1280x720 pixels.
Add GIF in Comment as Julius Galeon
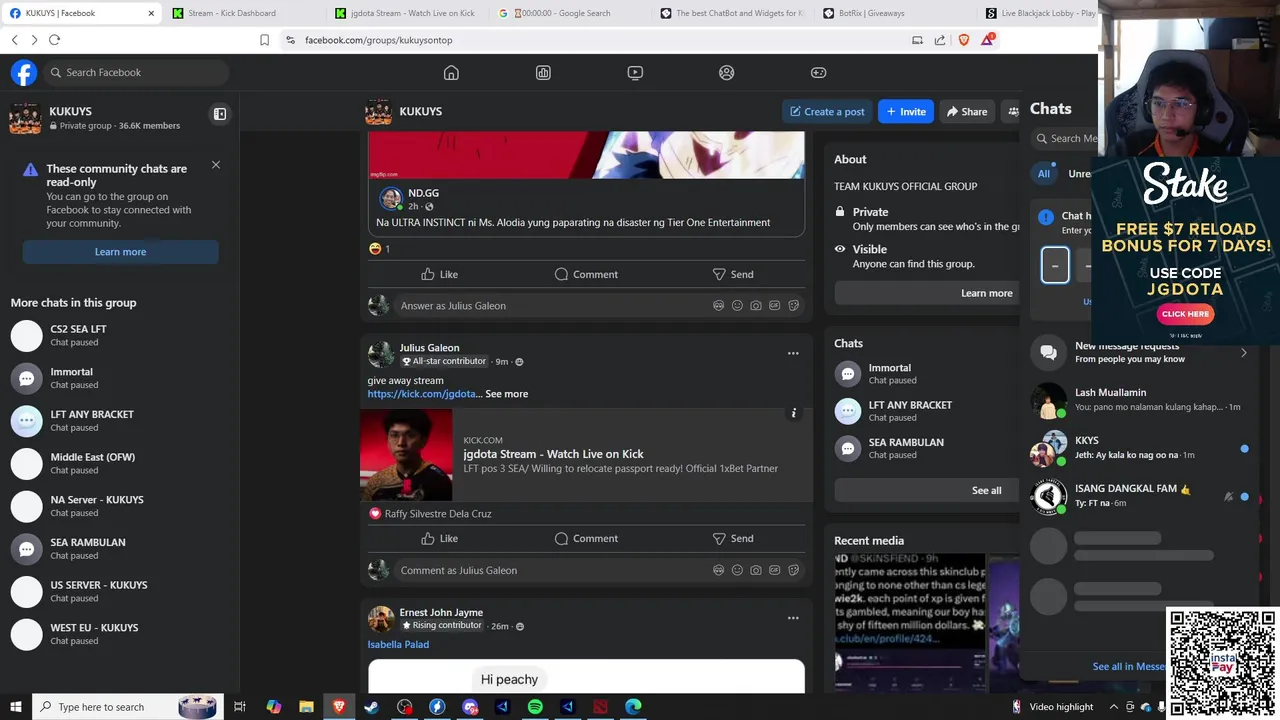point(774,570)
